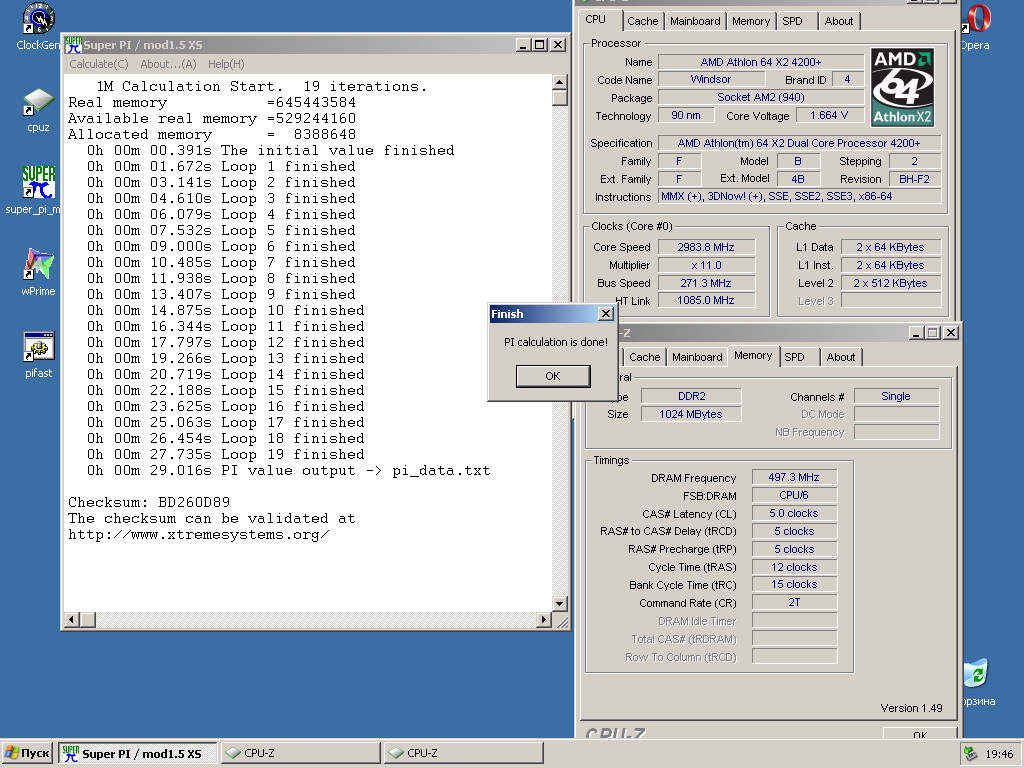Click OK in the Finish dialog
The height and width of the screenshot is (768, 1024).
coord(552,376)
